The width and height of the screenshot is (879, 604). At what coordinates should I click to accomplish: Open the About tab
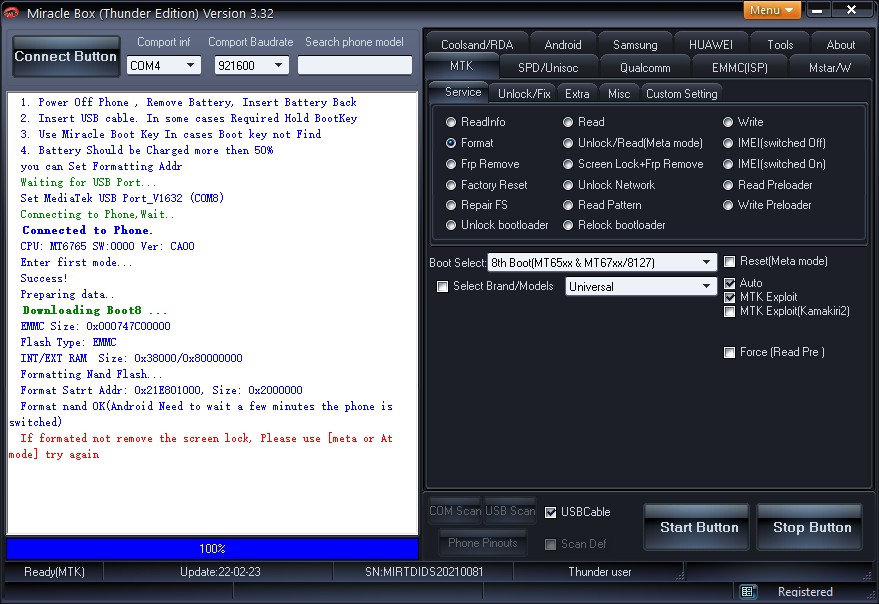click(840, 45)
